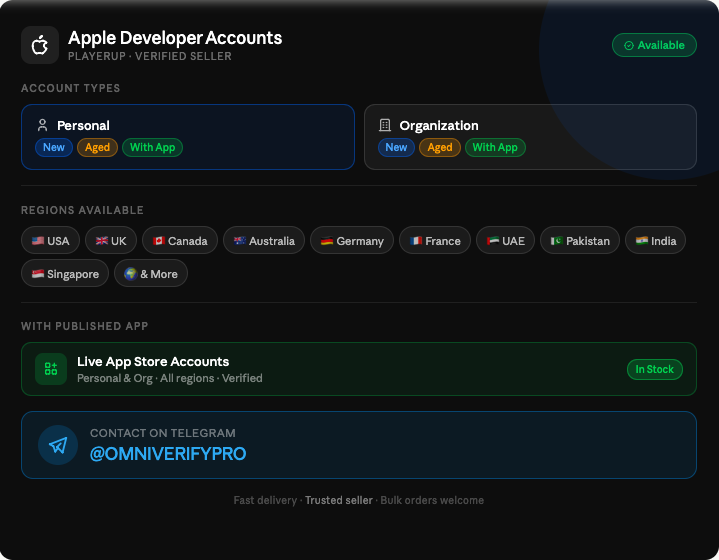Click the Personal person icon
This screenshot has width=719, height=560.
(x=43, y=125)
